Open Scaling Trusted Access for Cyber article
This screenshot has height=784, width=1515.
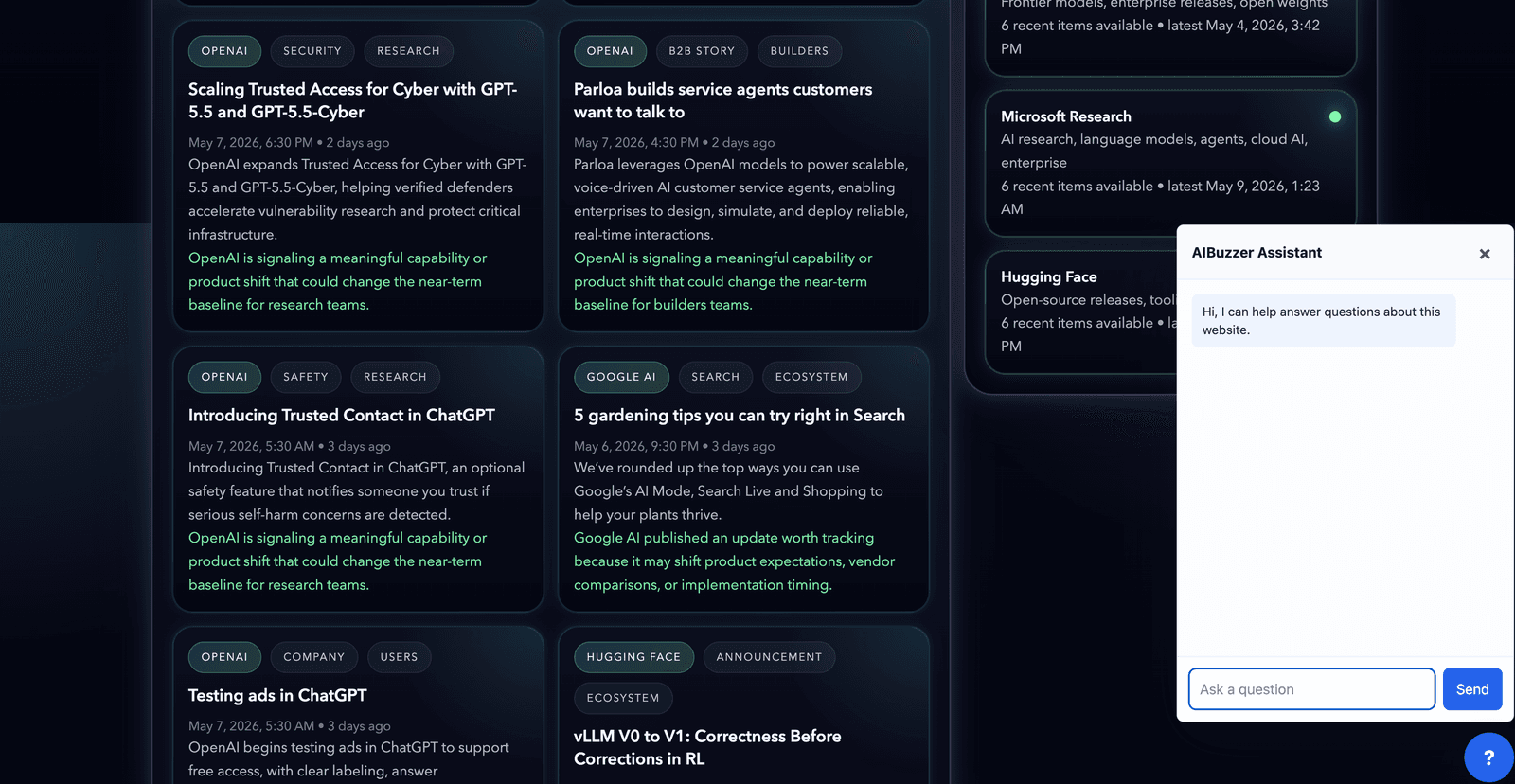(352, 100)
